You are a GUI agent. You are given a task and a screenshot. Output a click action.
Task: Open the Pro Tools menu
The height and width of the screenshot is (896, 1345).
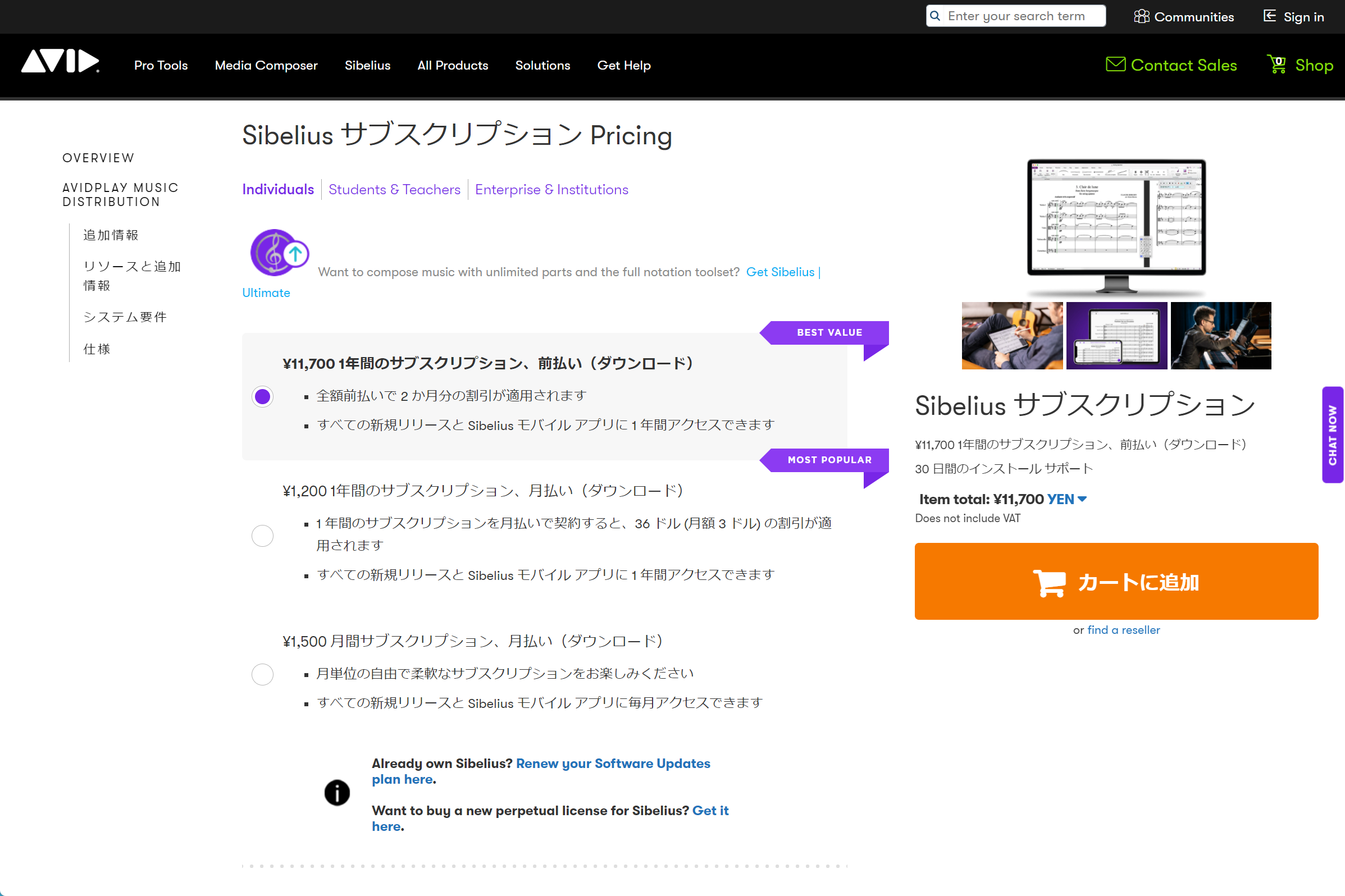(x=161, y=65)
